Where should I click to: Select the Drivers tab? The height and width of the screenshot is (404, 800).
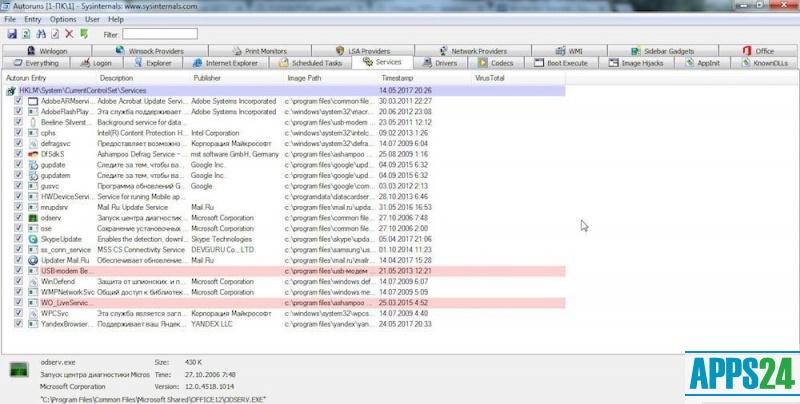click(x=439, y=63)
